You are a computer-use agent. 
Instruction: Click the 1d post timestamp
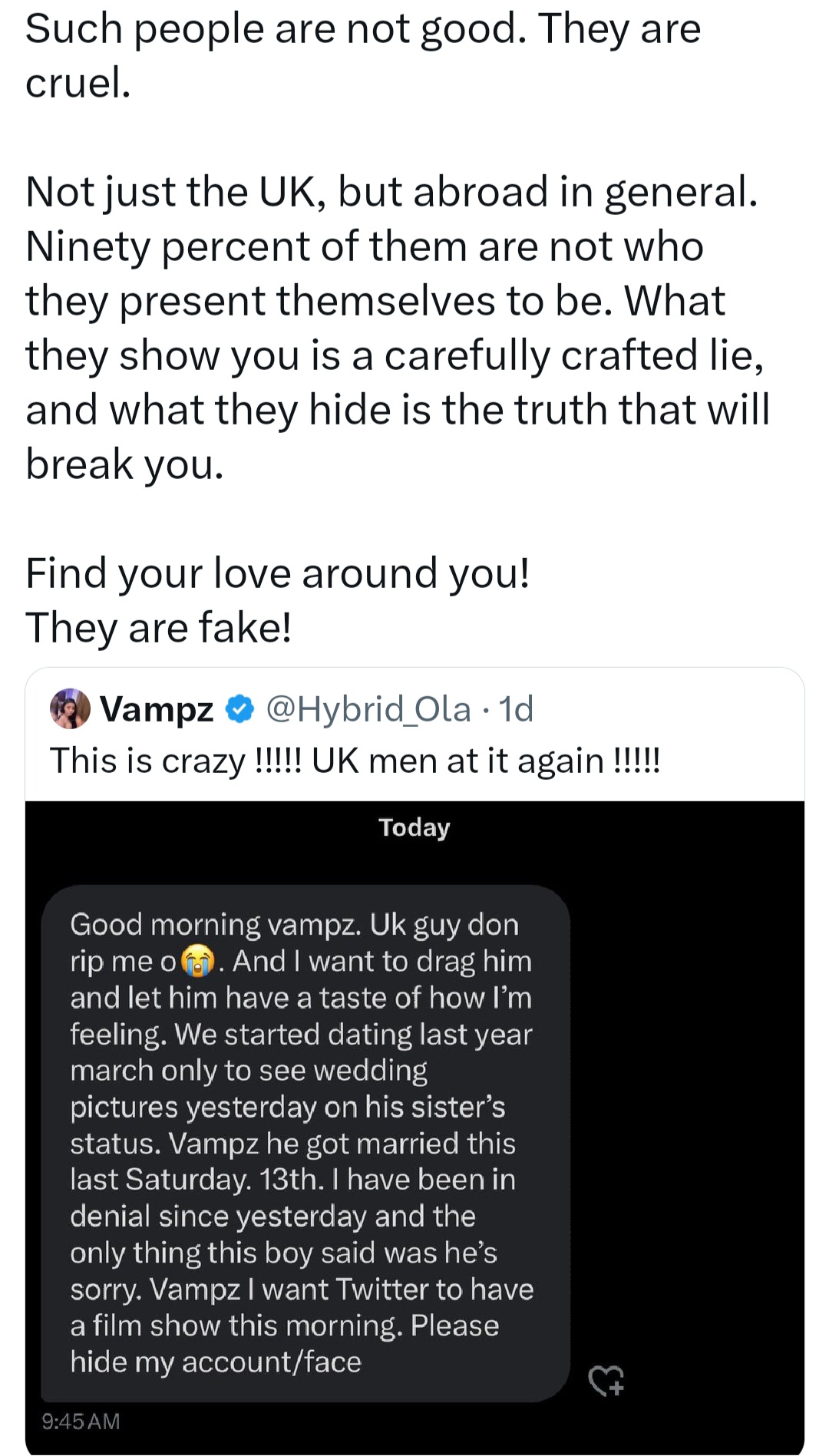516,709
